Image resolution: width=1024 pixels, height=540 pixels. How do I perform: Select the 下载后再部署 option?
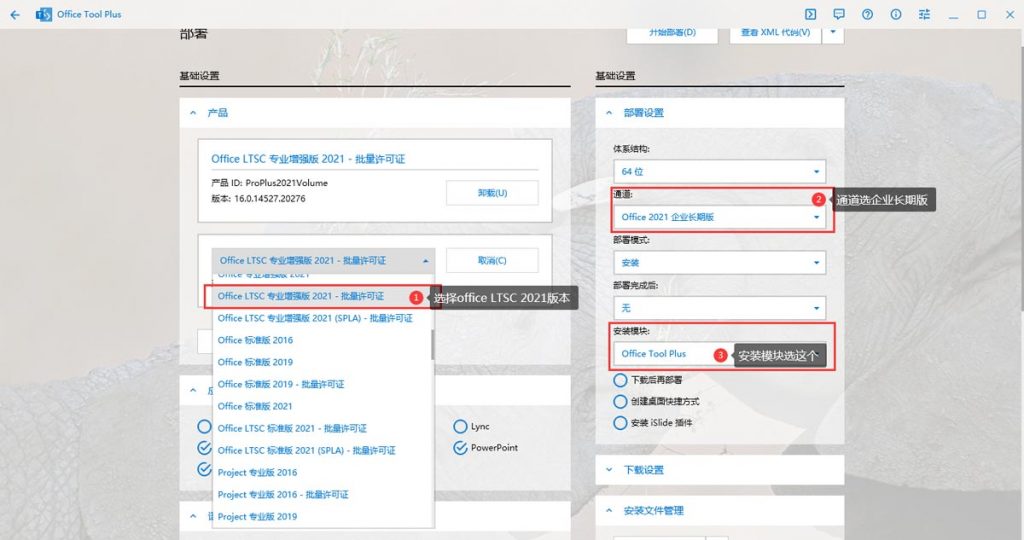click(x=620, y=379)
